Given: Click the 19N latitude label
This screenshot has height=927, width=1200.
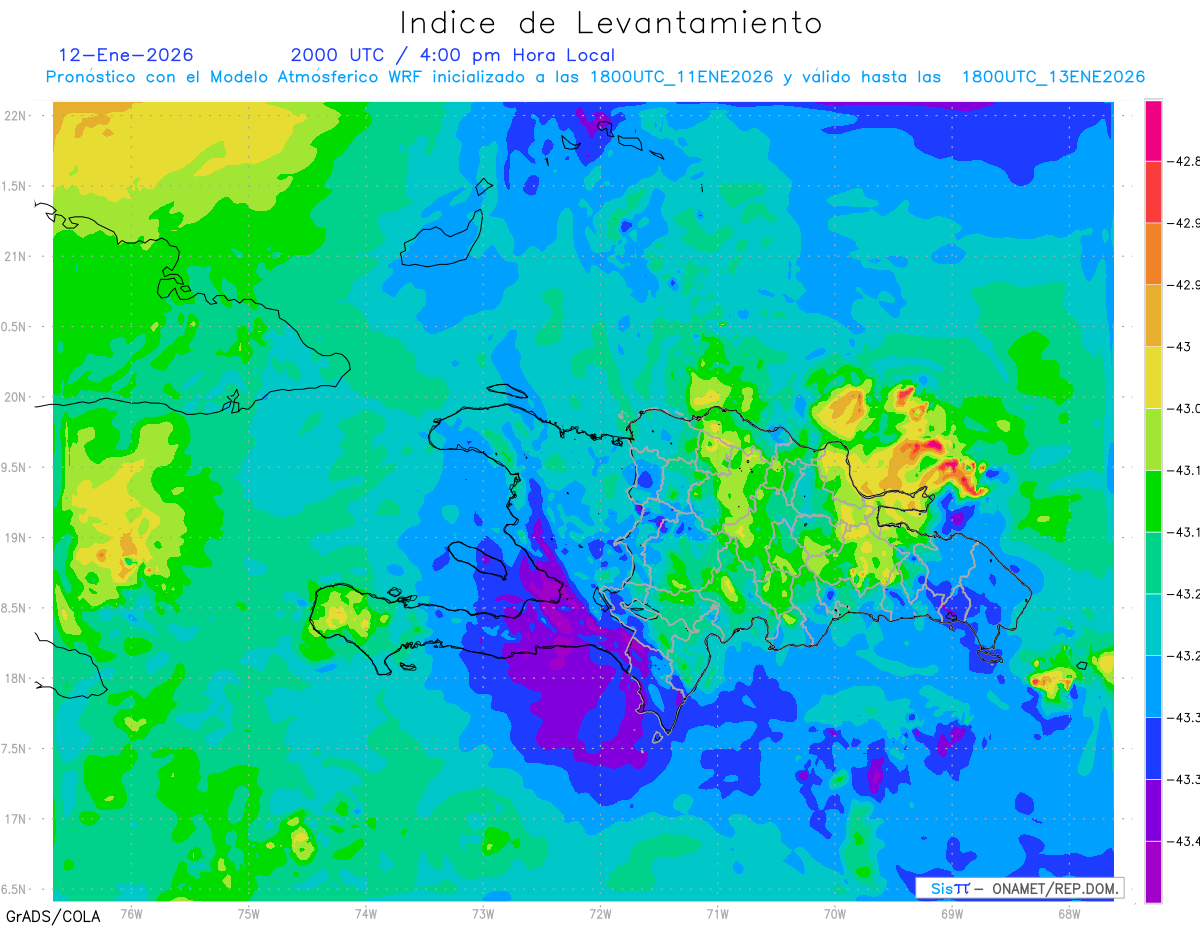Looking at the screenshot, I should point(16,537).
